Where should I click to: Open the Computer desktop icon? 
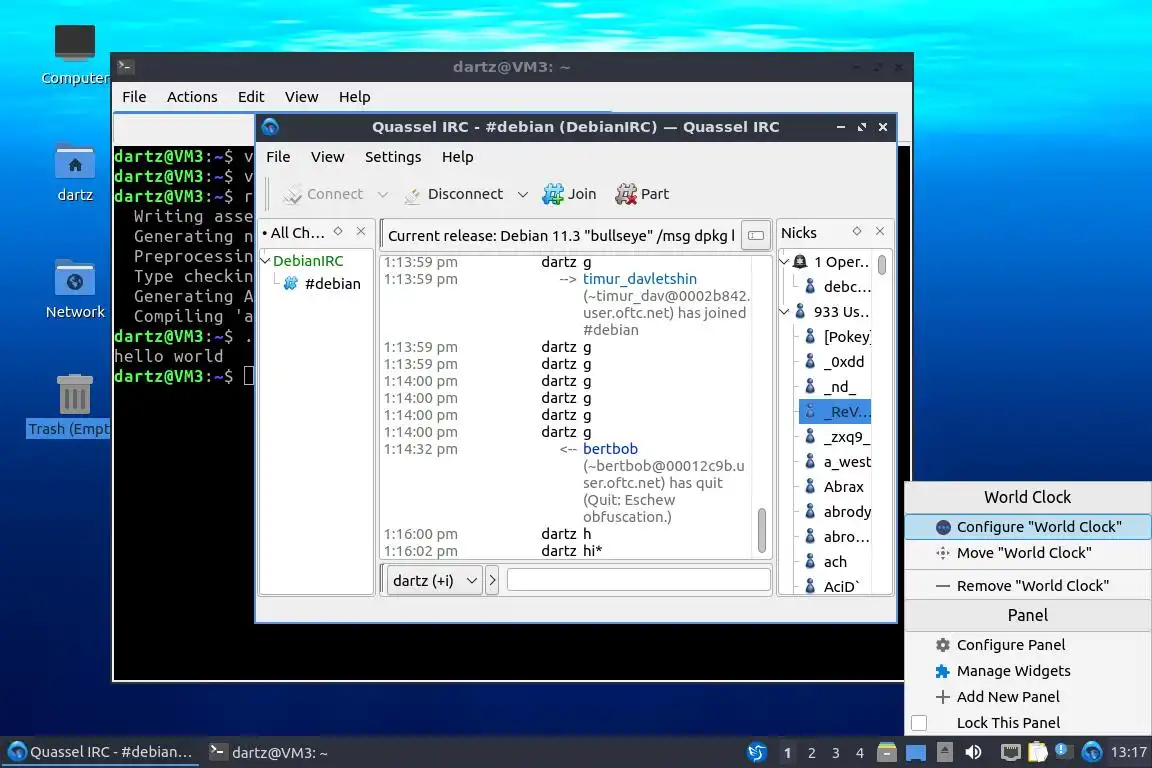tap(75, 55)
